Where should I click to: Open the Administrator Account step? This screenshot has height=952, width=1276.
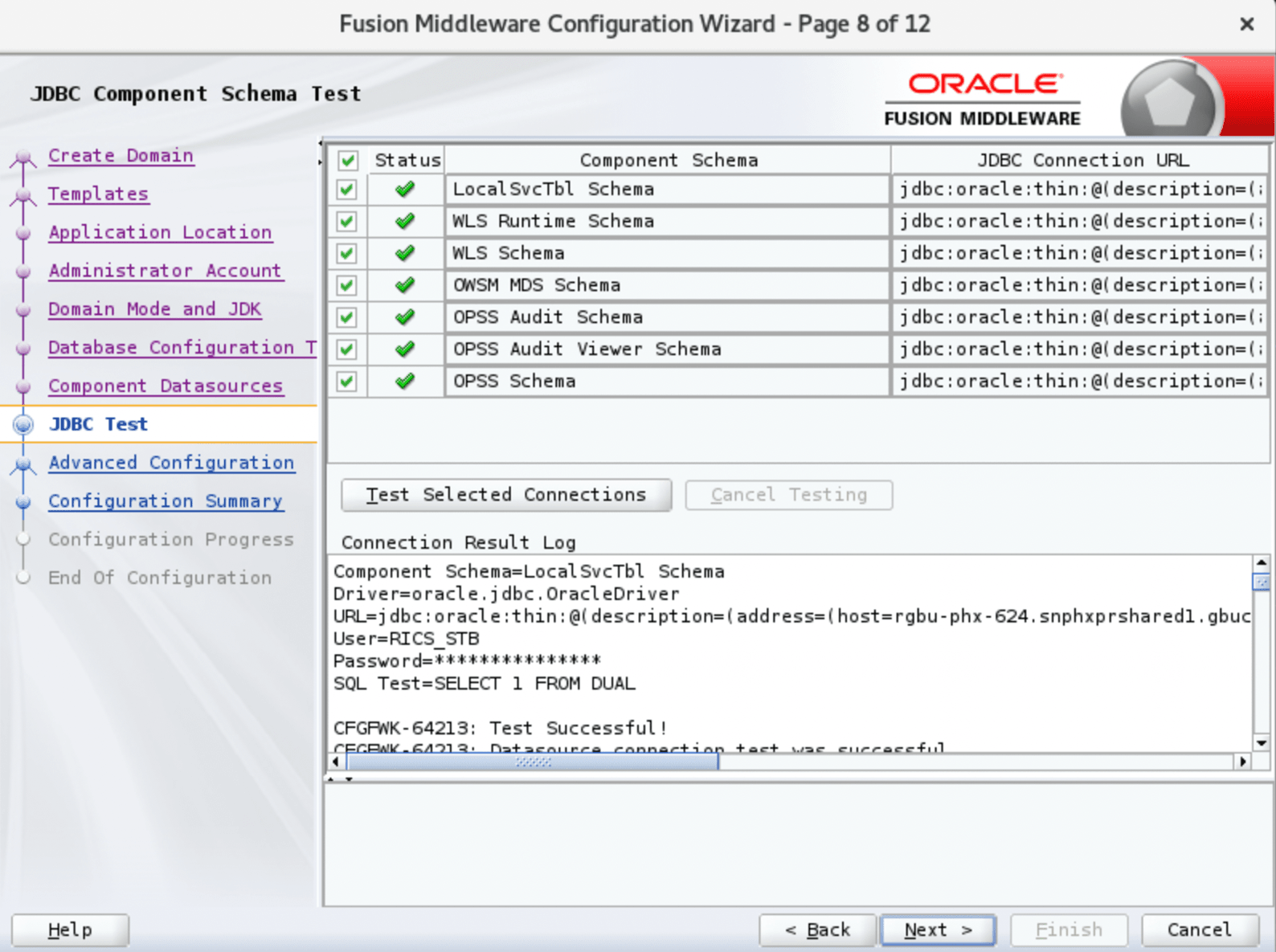point(166,271)
